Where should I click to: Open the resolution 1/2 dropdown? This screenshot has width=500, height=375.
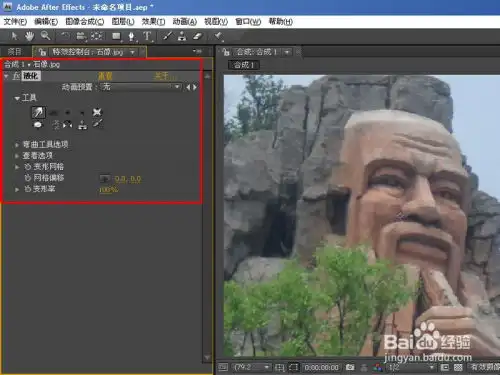point(411,367)
